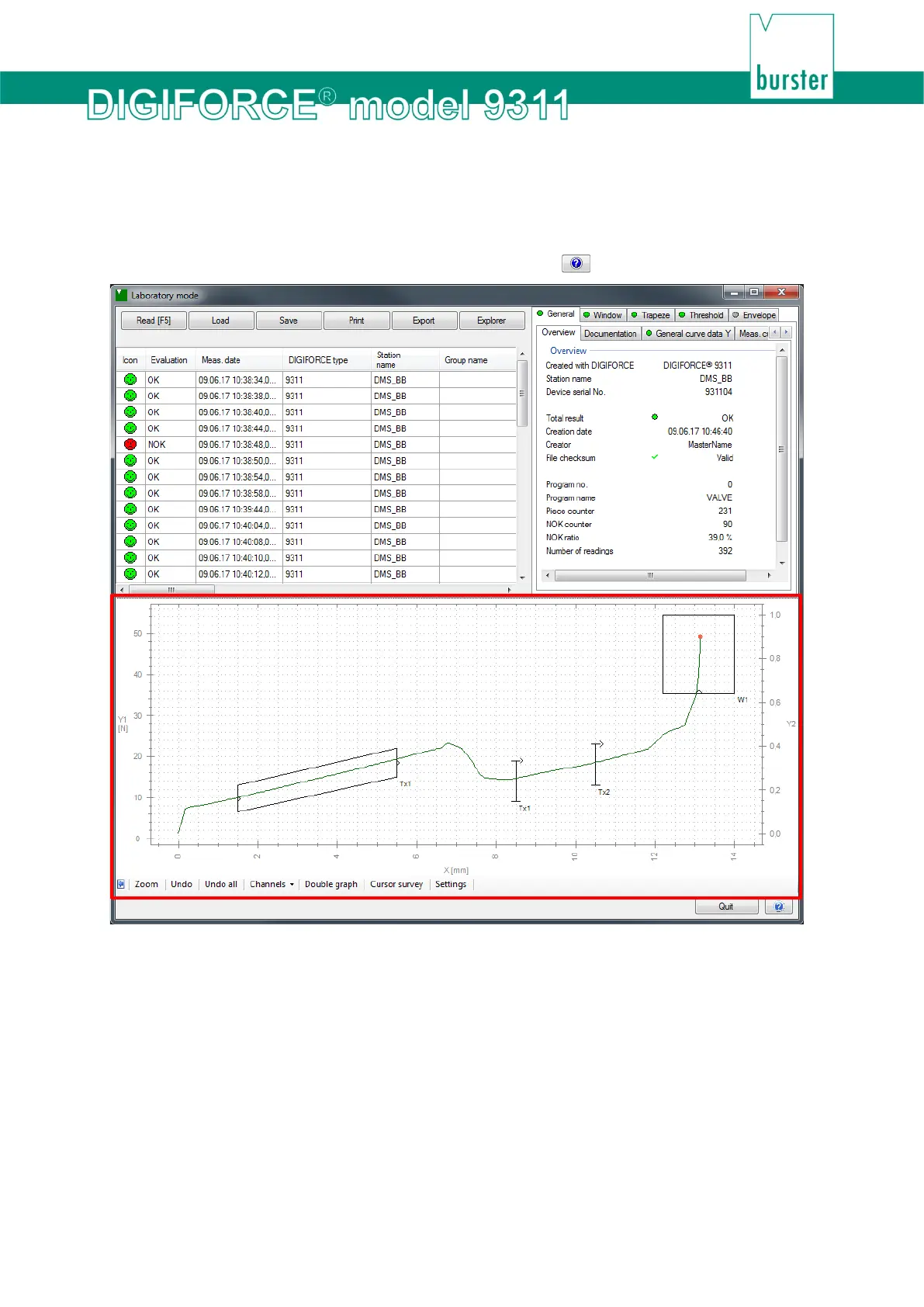The width and height of the screenshot is (924, 1307).
Task: Select the green smiley icon for 10:40:04 row
Action: pyautogui.click(x=130, y=525)
